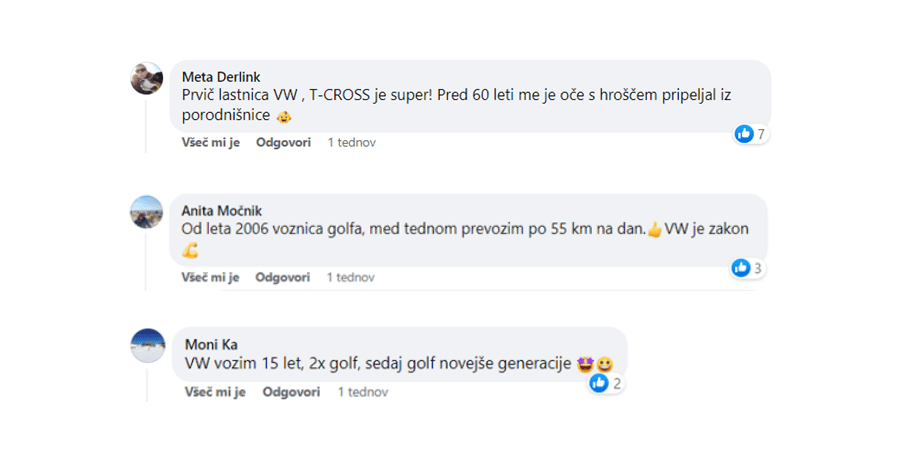Open like reactions on Moni Ka's comment
This screenshot has height=452, width=900.
coord(606,383)
